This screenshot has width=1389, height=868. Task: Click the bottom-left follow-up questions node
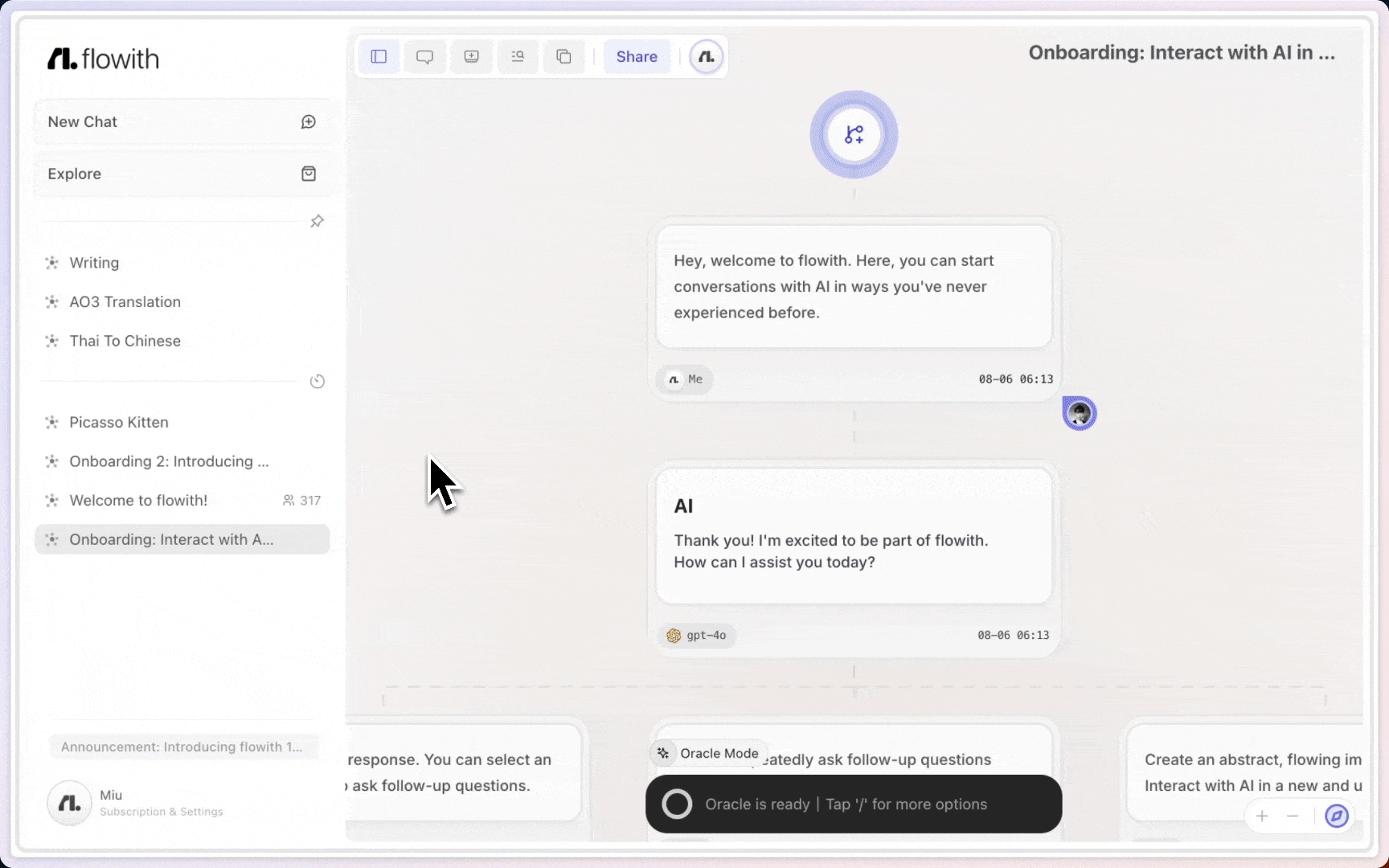pyautogui.click(x=464, y=772)
